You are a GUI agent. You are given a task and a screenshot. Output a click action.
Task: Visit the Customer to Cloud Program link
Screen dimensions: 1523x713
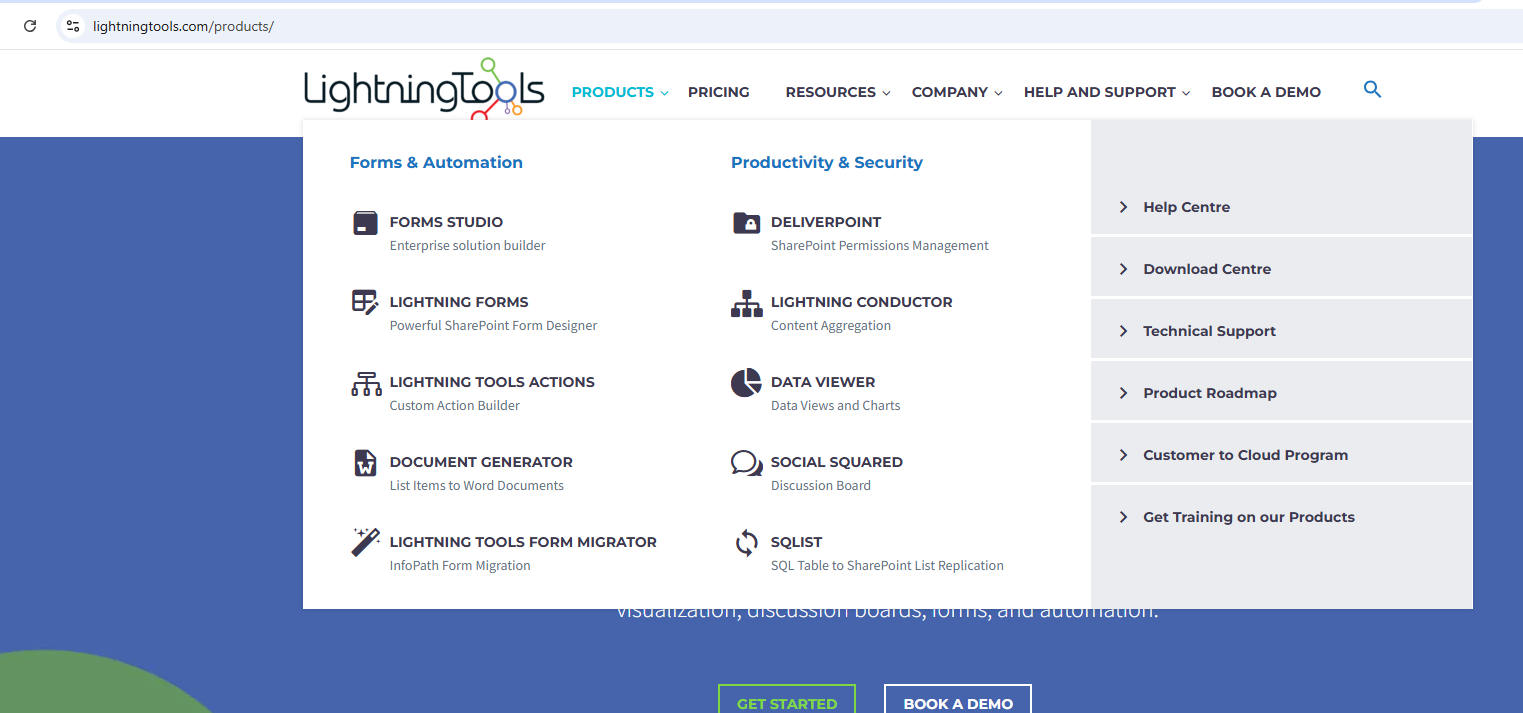(x=1246, y=455)
